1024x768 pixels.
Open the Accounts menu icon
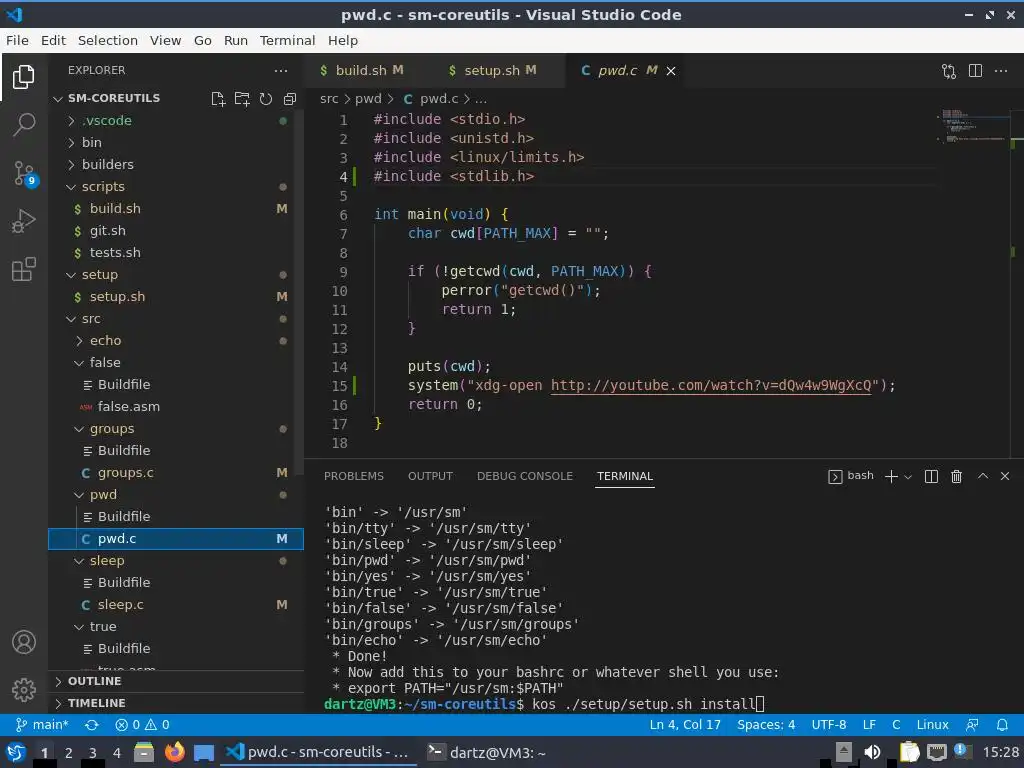click(24, 642)
